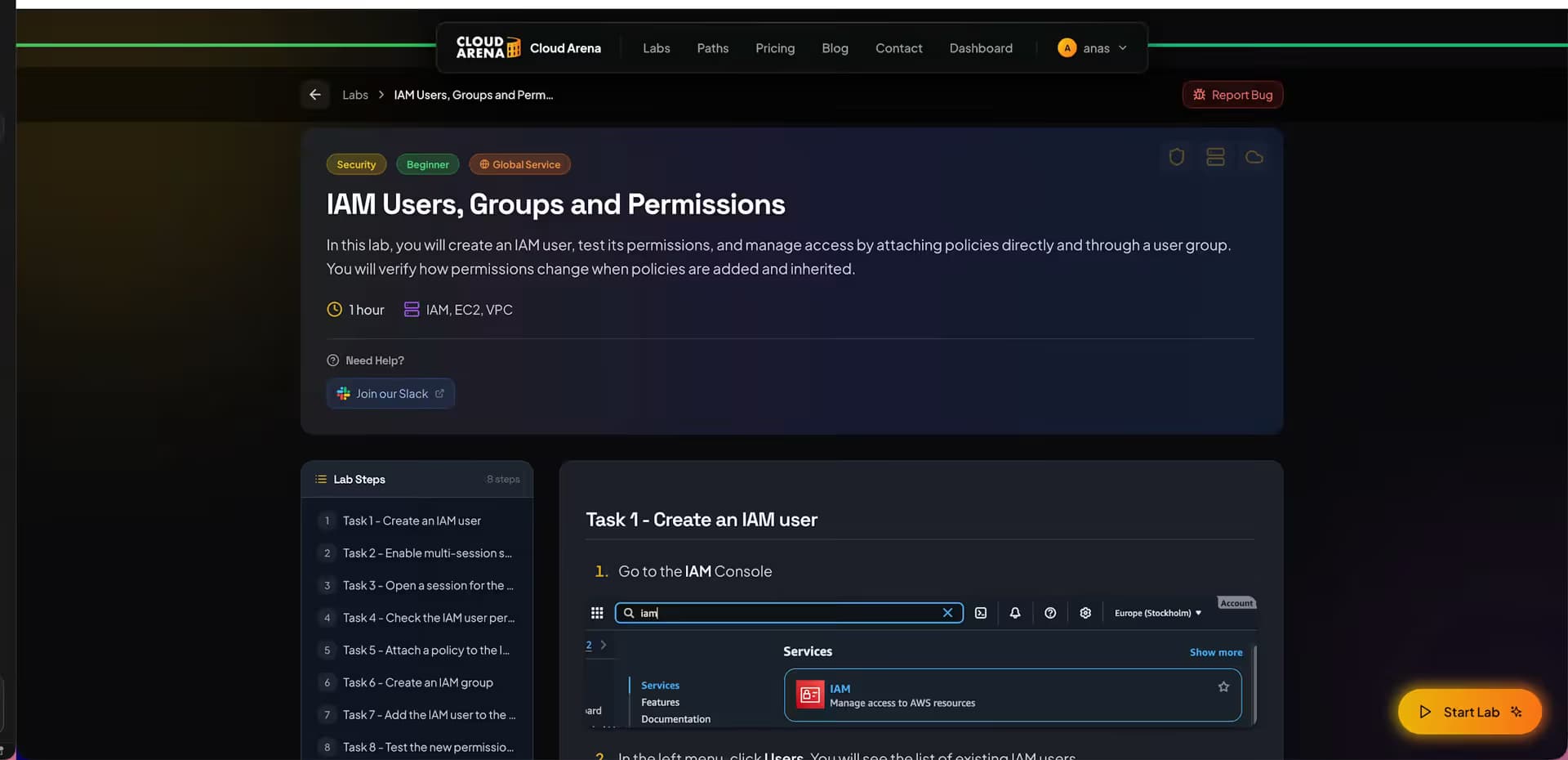This screenshot has width=1568, height=760.
Task: Select Task 8 - Test the new permissions step
Action: pyautogui.click(x=417, y=747)
